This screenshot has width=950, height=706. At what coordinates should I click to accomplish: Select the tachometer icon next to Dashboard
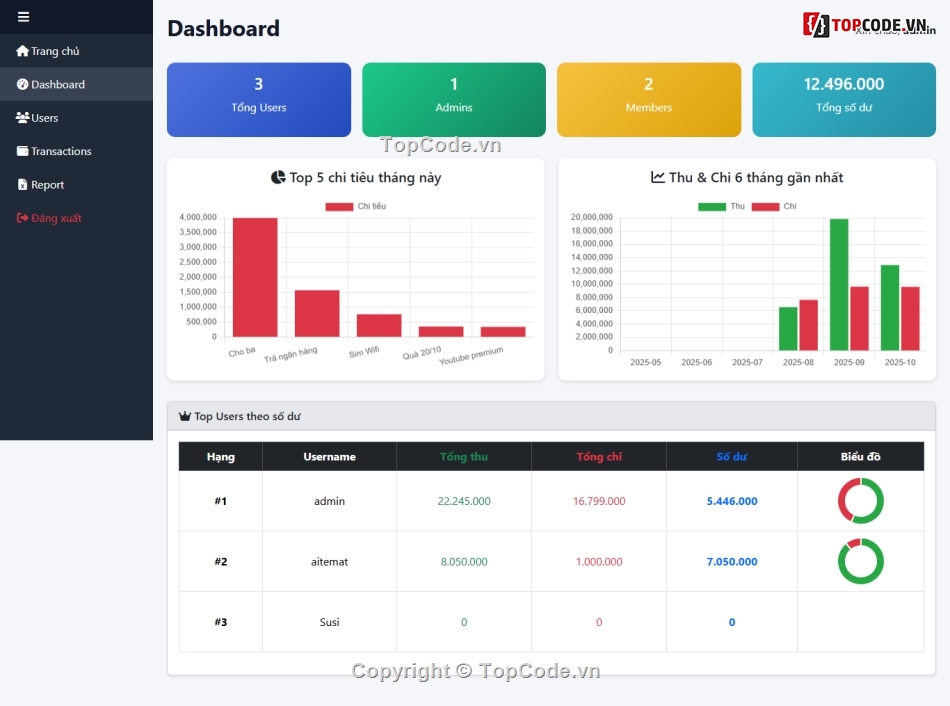(x=21, y=84)
